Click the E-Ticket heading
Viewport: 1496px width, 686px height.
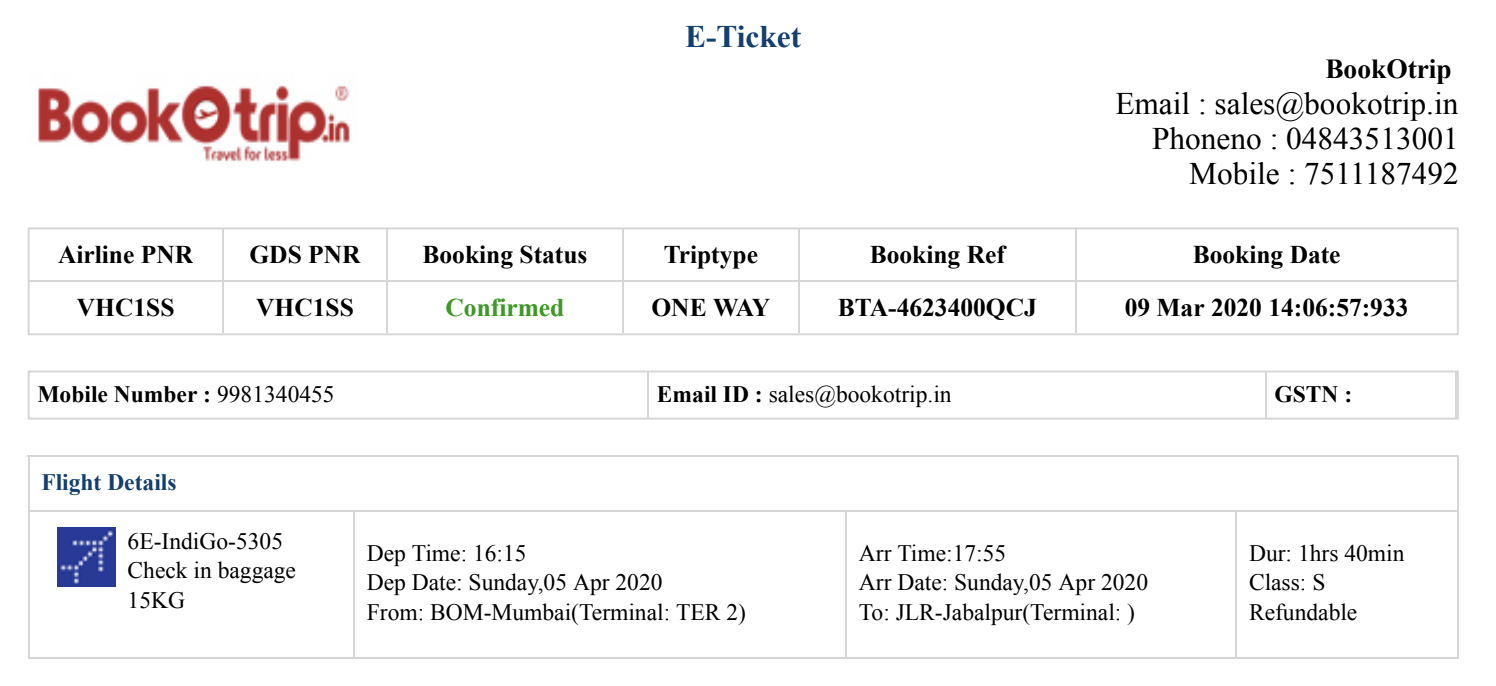click(x=743, y=38)
